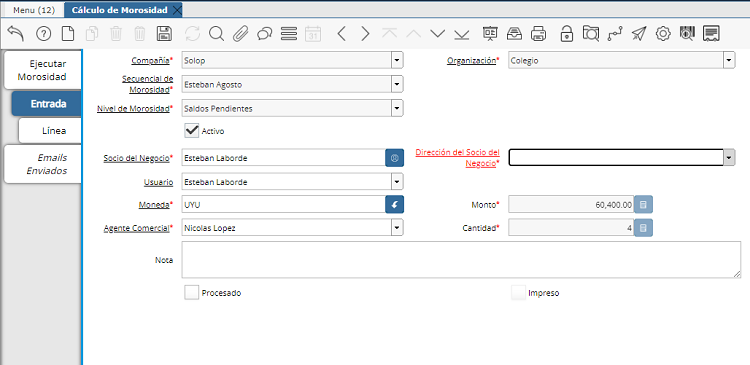Click the padlock private access icon
Screen dimensions: 750x365
(566, 33)
